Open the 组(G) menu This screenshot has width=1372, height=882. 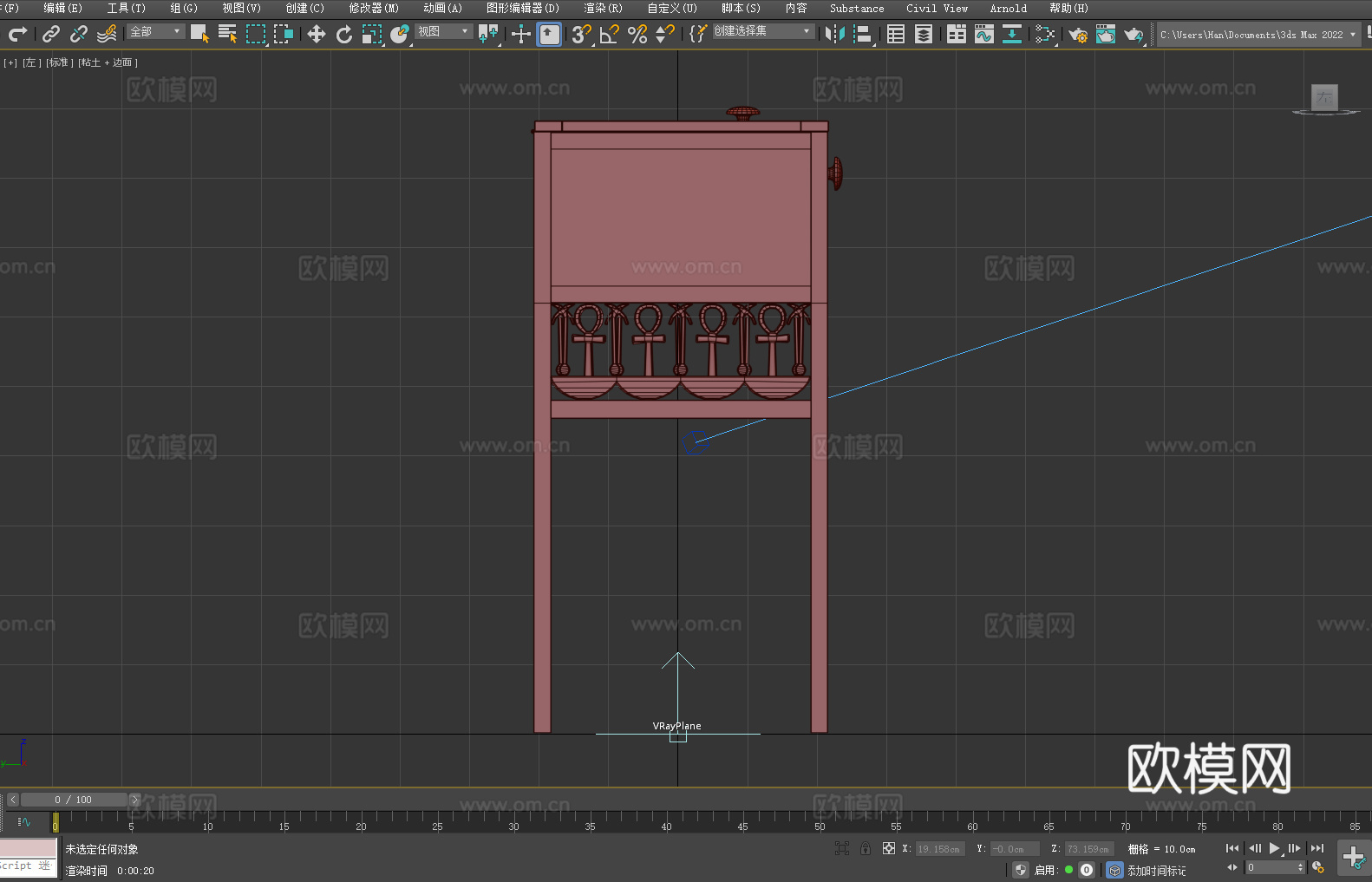pos(184,8)
